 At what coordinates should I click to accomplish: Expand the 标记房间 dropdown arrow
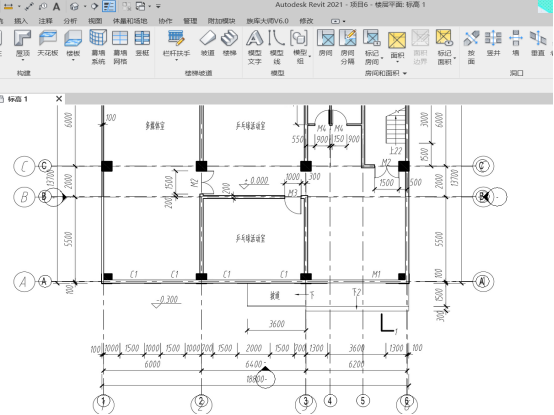pyautogui.click(x=382, y=58)
